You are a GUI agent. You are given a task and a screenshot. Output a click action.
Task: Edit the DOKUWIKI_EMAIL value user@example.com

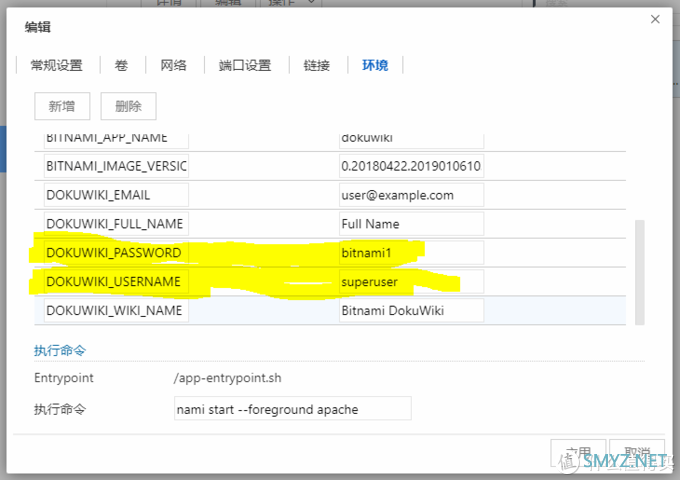coord(411,195)
